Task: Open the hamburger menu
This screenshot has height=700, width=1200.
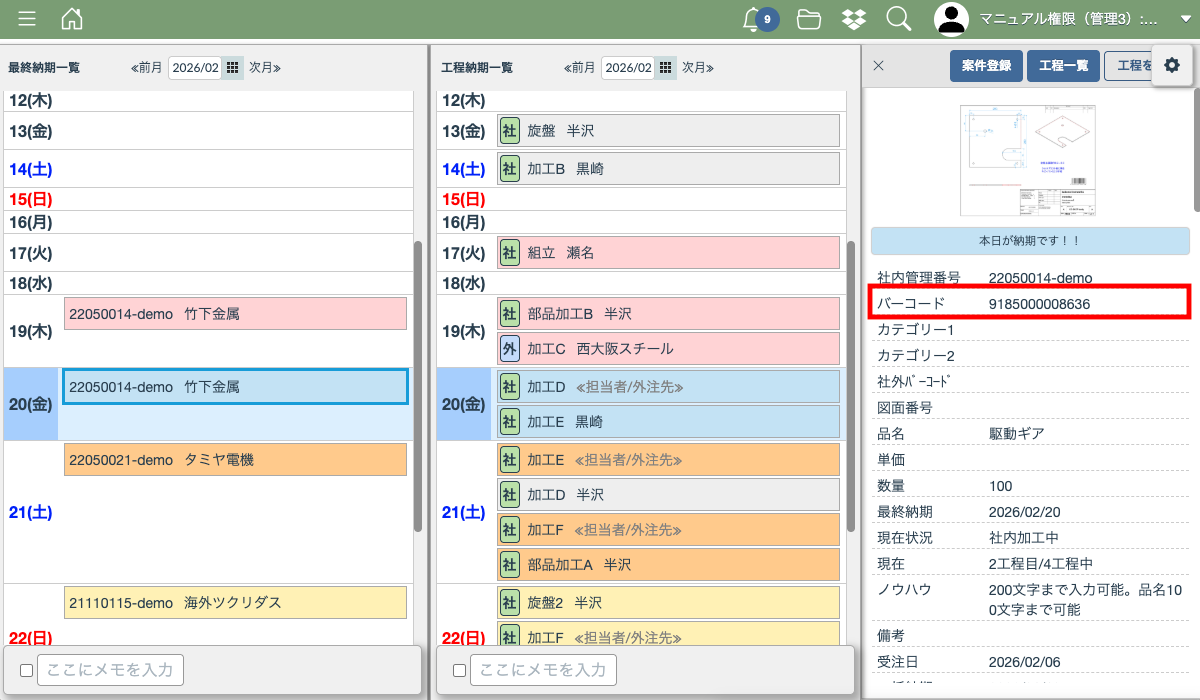Action: point(27,19)
